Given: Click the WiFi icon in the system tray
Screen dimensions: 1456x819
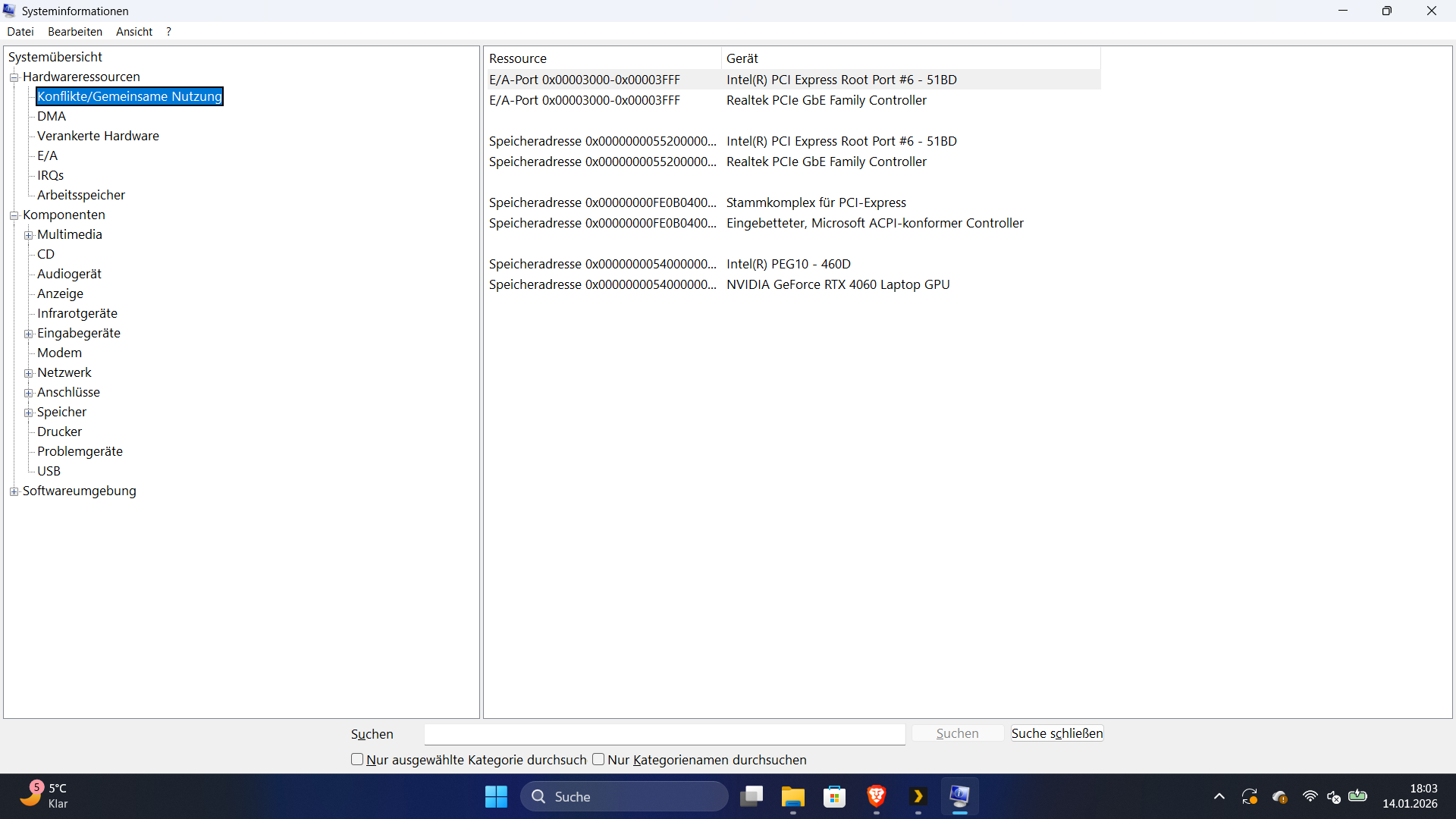Looking at the screenshot, I should coord(1310,796).
